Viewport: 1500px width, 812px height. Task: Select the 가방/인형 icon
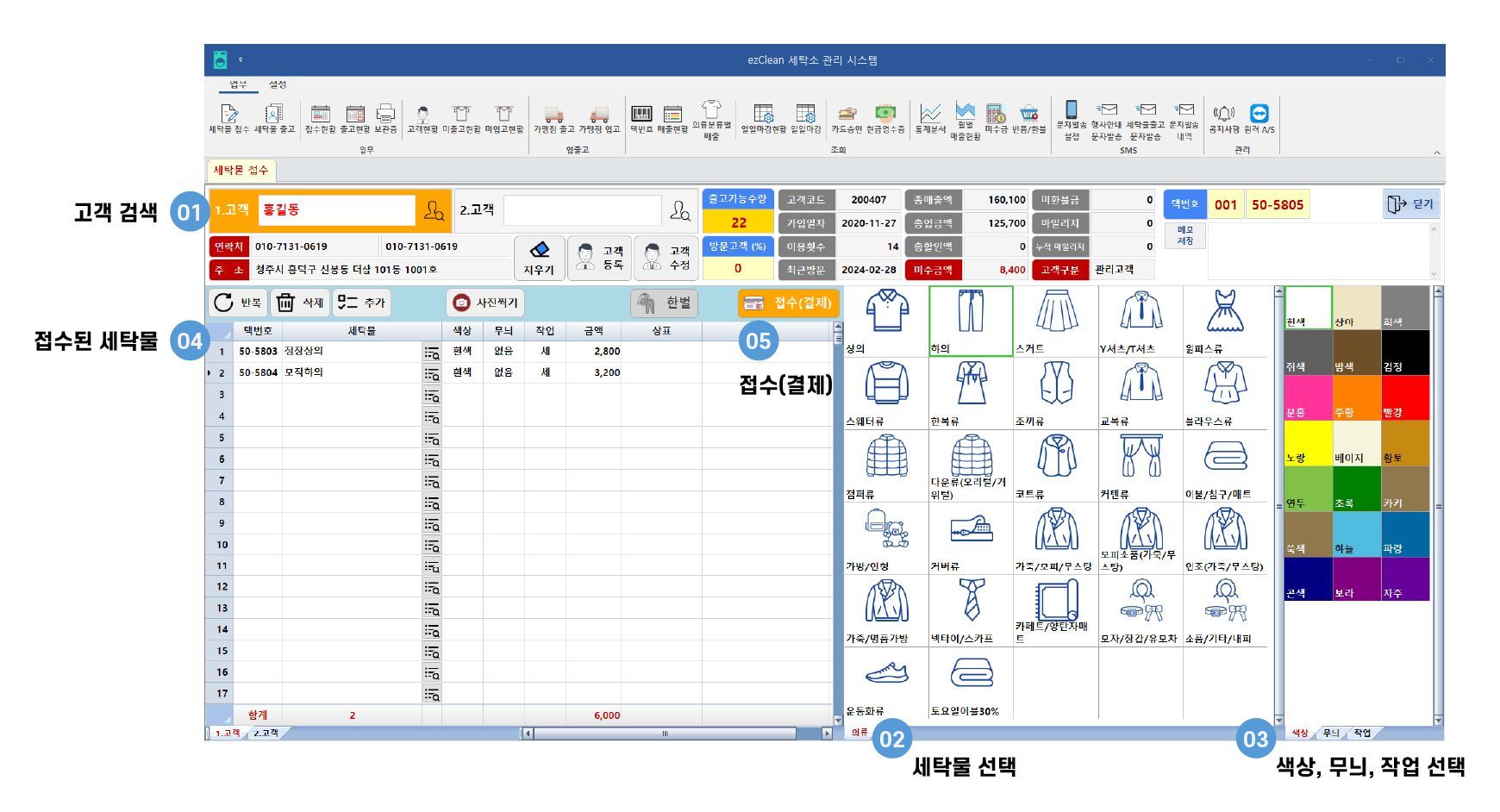886,539
